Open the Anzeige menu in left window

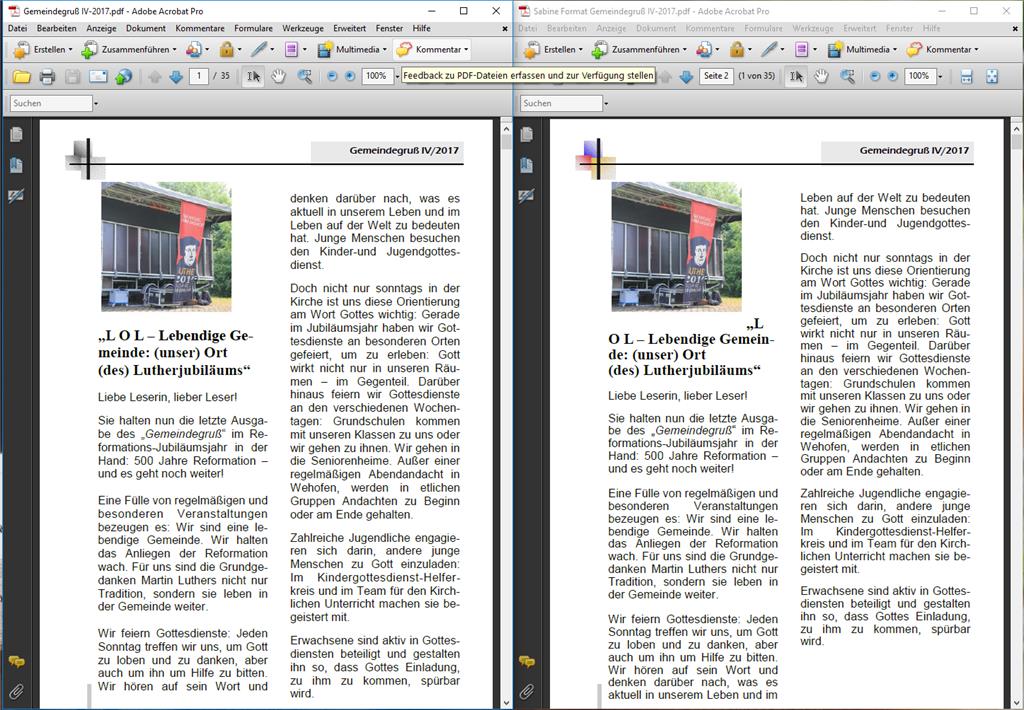[x=101, y=28]
